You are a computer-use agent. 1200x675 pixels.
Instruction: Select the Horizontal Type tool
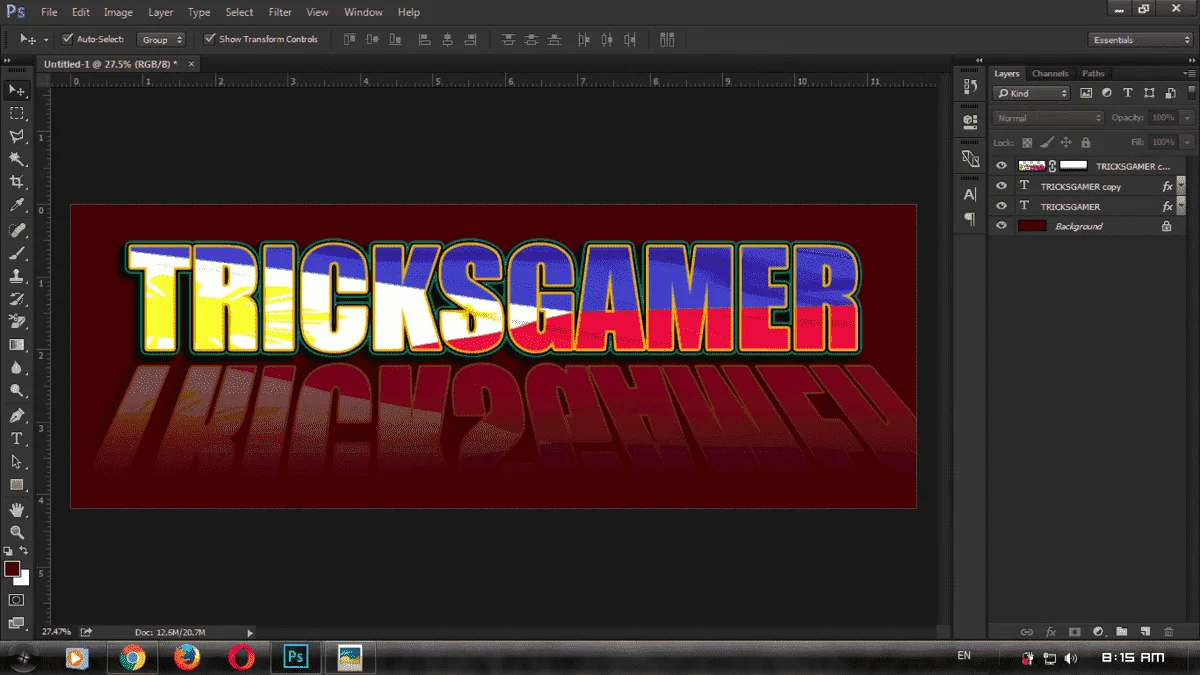coord(17,439)
